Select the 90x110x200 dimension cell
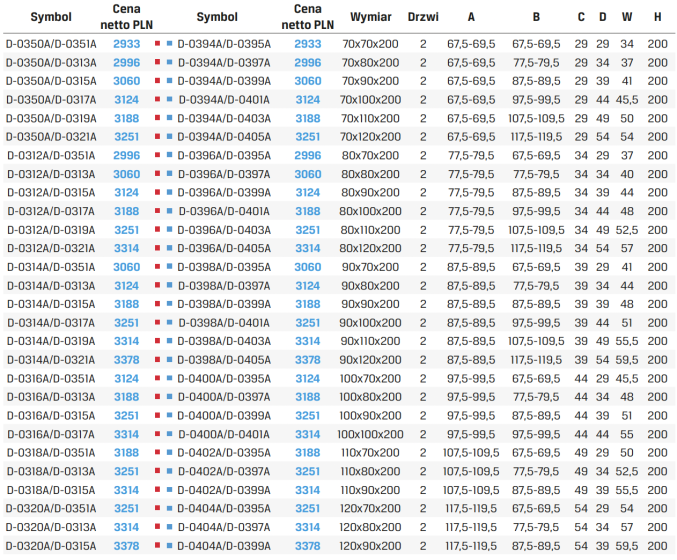Screen dimensions: 677x560 point(370,341)
